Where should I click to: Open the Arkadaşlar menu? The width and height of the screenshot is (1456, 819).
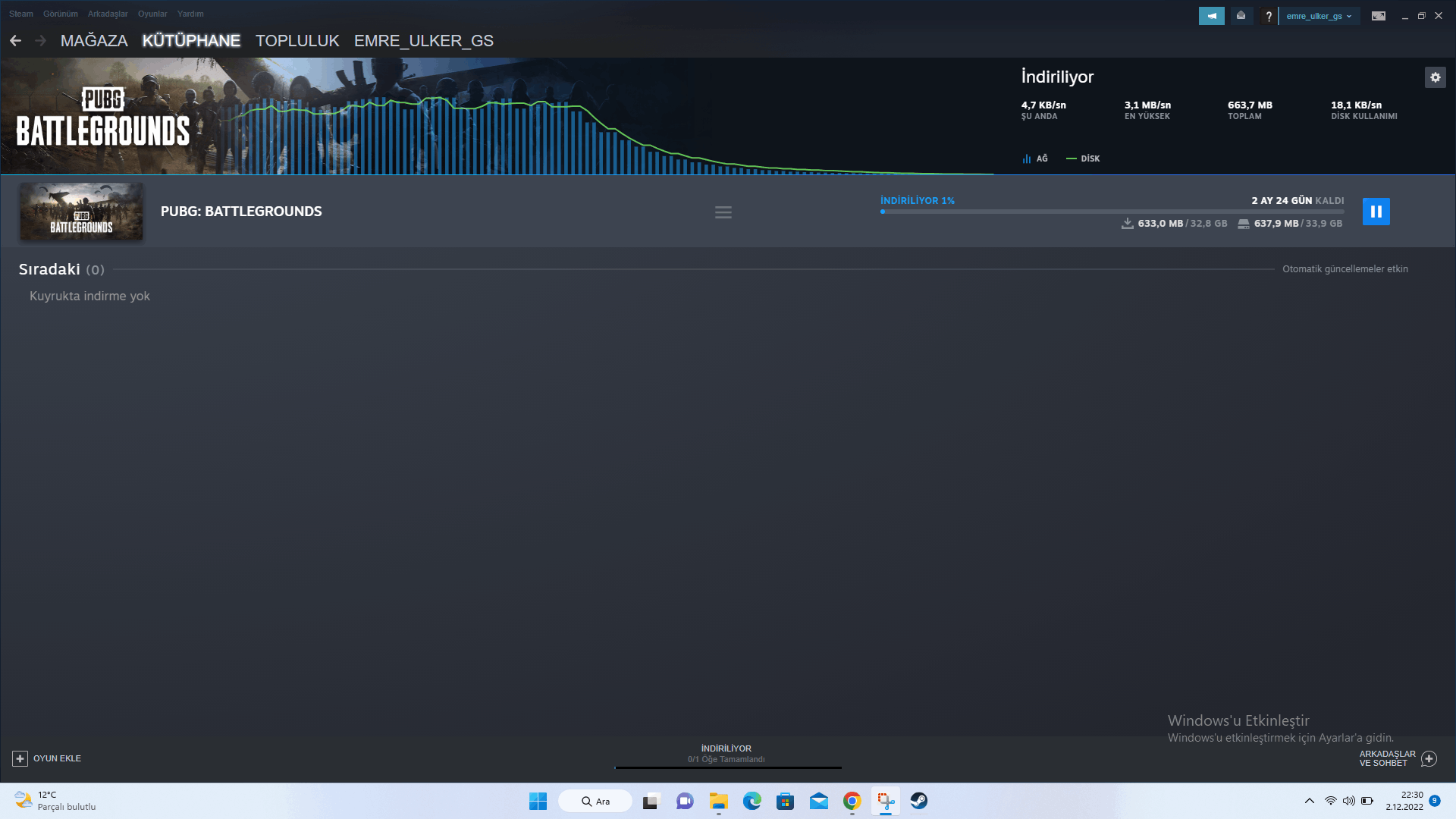click(x=108, y=14)
